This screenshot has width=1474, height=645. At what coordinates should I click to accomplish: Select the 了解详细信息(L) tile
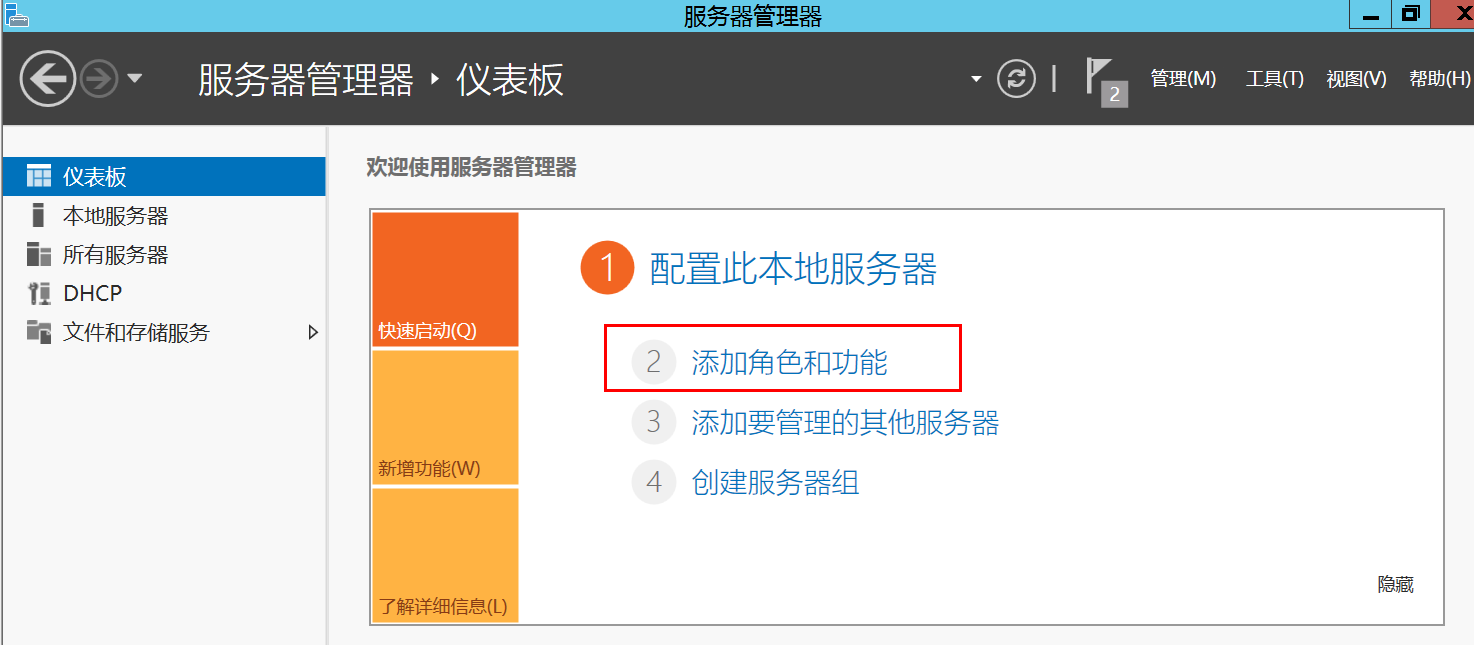point(446,555)
